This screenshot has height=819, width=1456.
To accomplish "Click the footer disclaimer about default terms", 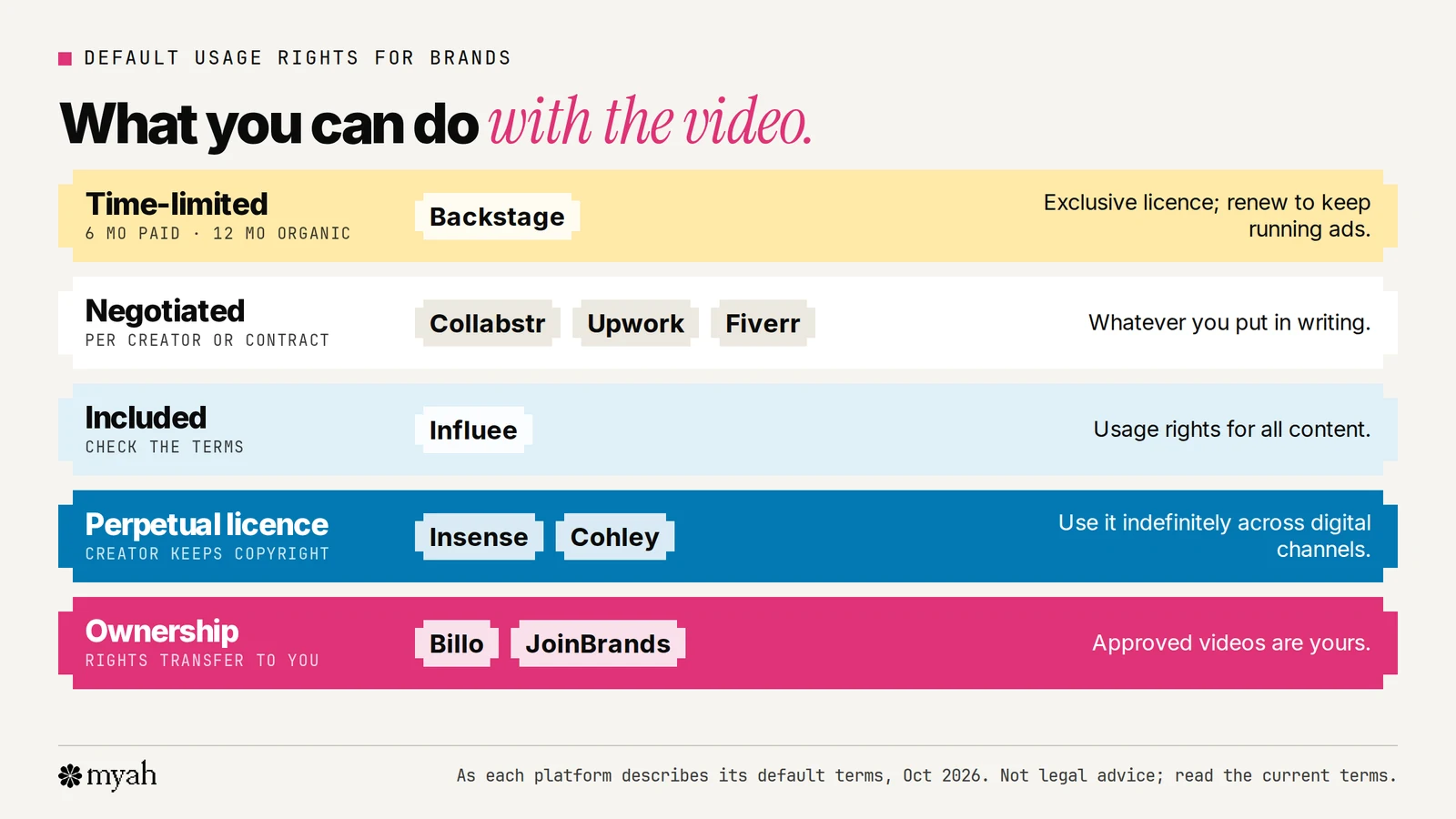I will [x=926, y=775].
